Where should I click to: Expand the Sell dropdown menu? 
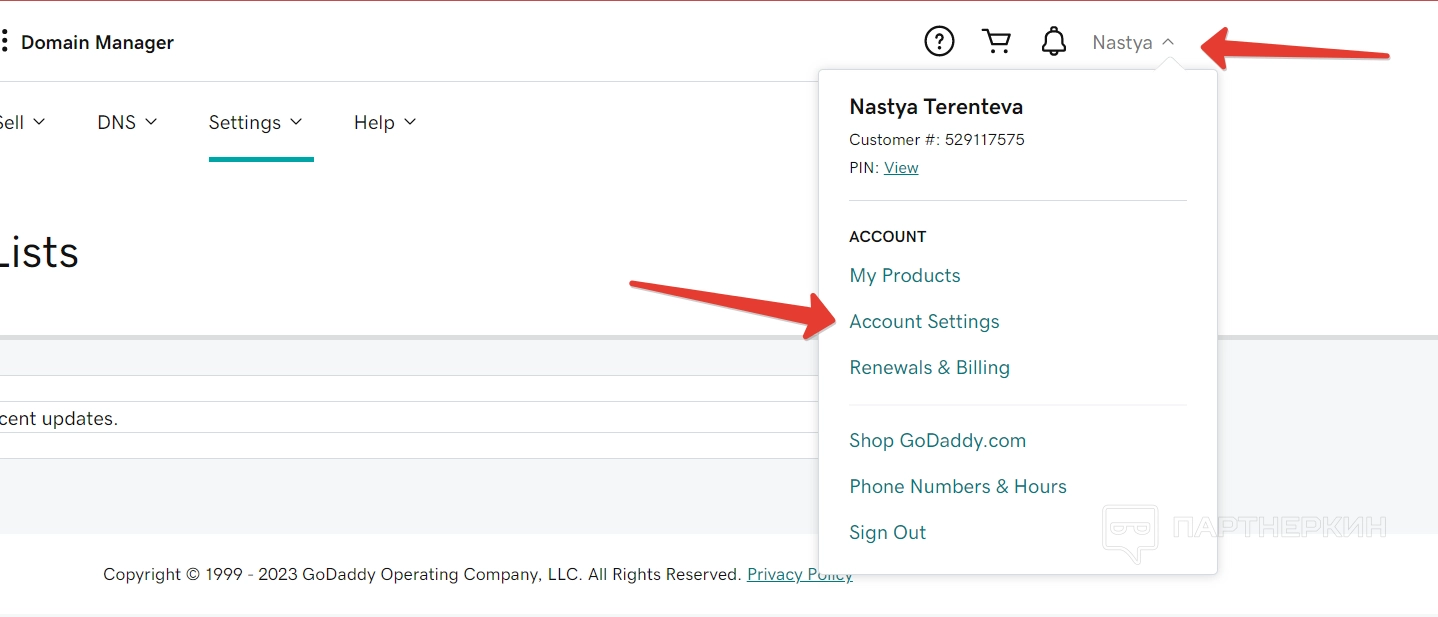(20, 122)
